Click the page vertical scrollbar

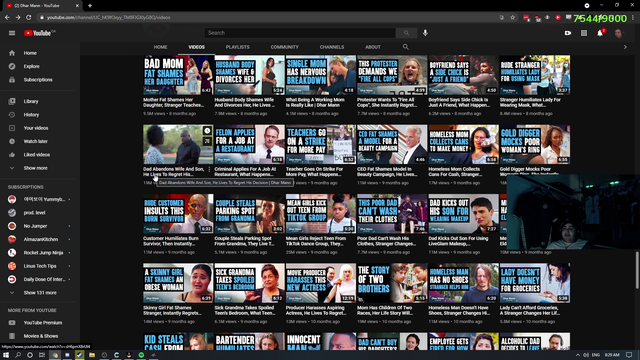pyautogui.click(x=637, y=269)
